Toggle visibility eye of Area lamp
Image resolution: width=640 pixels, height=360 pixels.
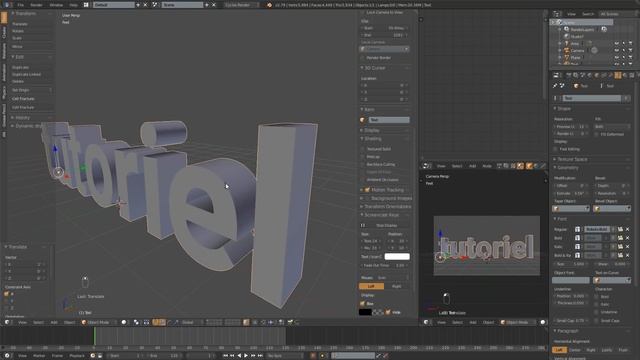(x=617, y=43)
